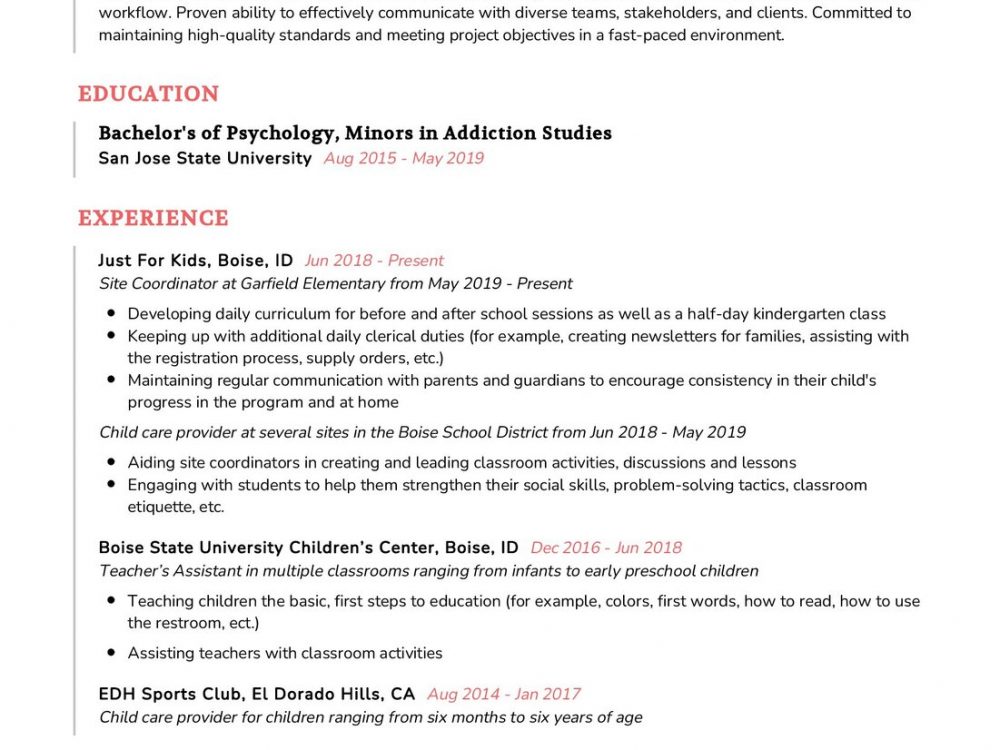
Task: Click the bullet about assisting teachers with classroom activities
Action: coord(285,653)
